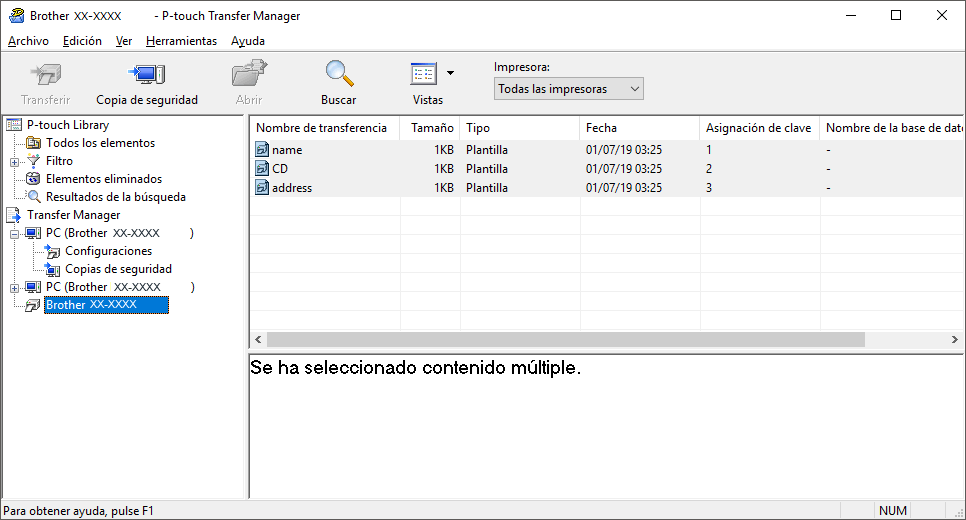Select the 'CD' template row
Image resolution: width=966 pixels, height=520 pixels.
607,169
